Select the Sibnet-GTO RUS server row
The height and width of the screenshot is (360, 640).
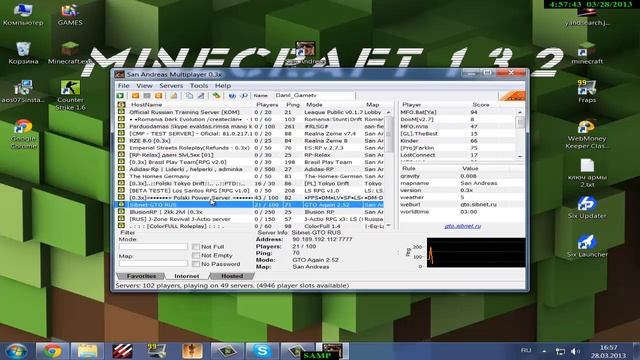coord(250,205)
